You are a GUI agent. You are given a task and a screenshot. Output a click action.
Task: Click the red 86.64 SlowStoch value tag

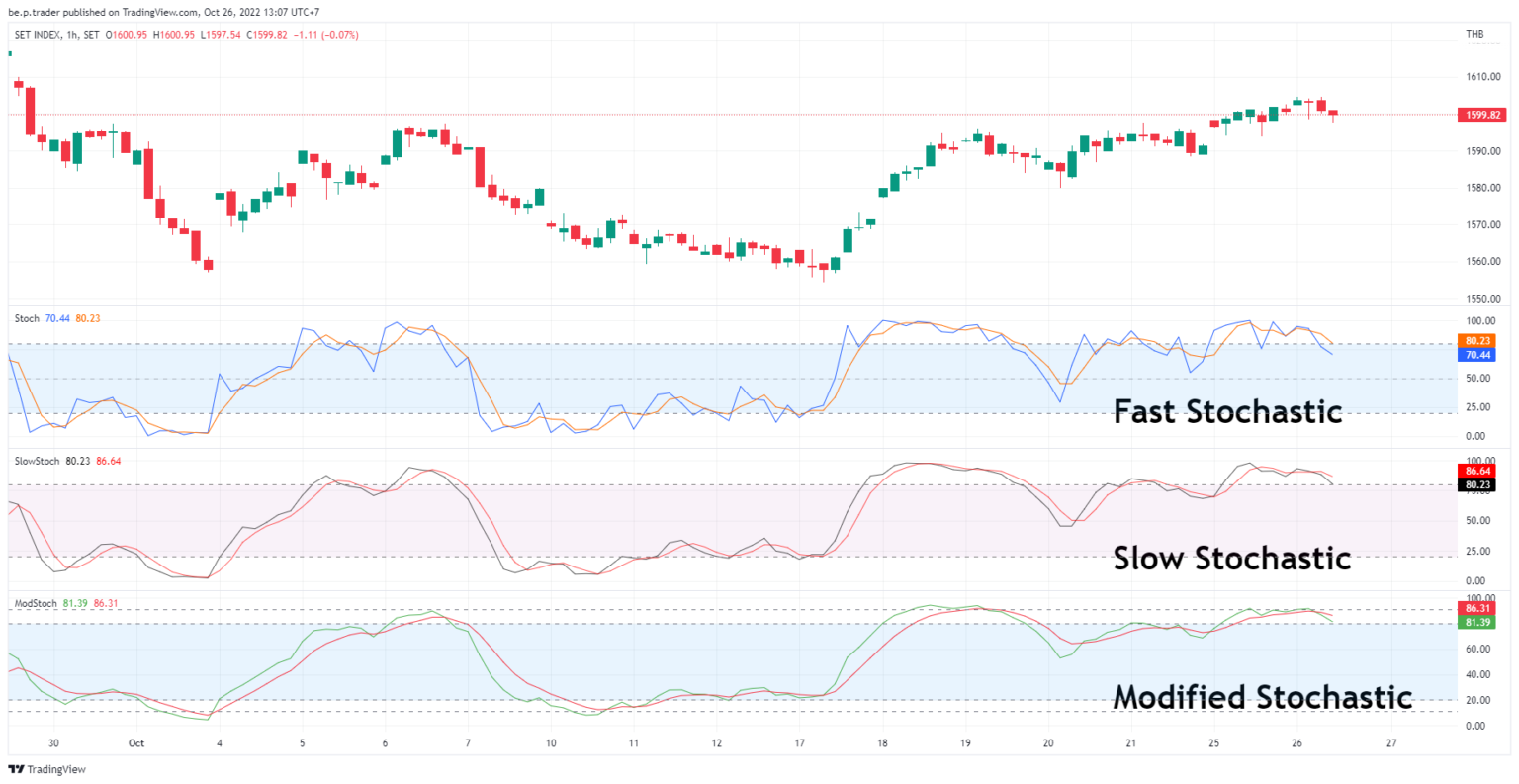pyautogui.click(x=1477, y=472)
